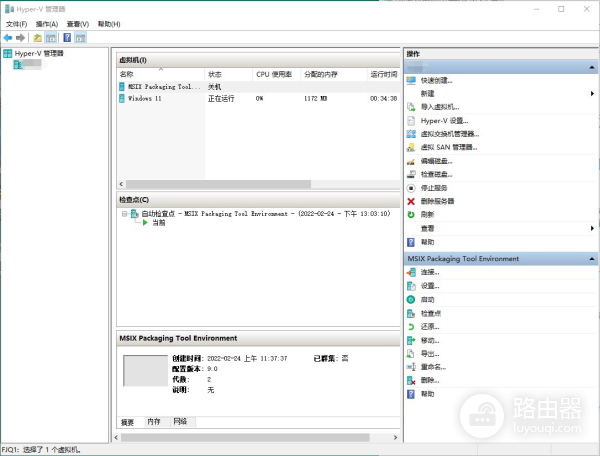Click the 导出 export action
Viewport: 600px width, 456px height.
pos(430,354)
